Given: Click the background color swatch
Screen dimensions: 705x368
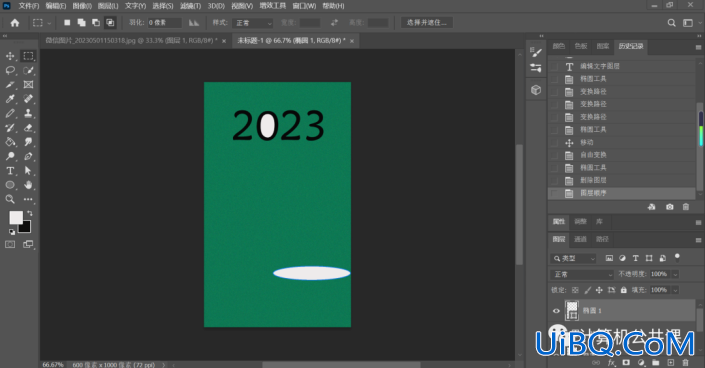Looking at the screenshot, I should click(x=25, y=227).
